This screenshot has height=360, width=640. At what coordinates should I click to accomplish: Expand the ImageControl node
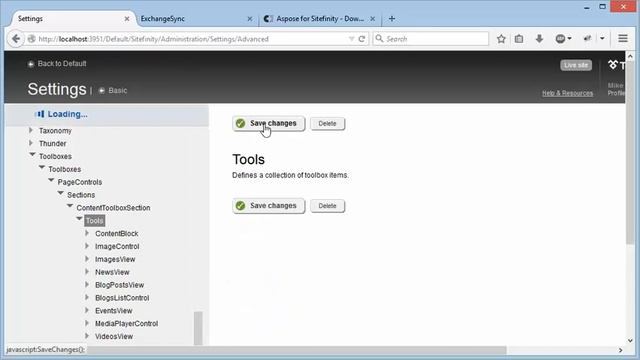click(87, 246)
